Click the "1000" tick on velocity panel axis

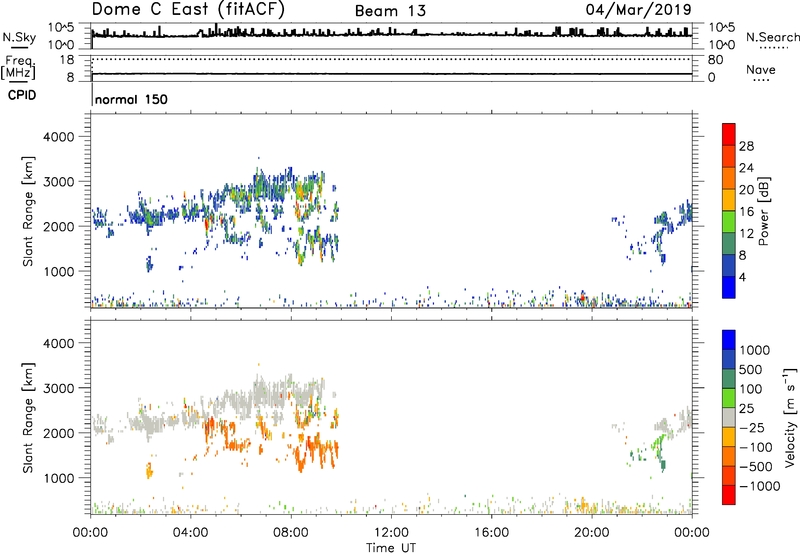point(58,478)
